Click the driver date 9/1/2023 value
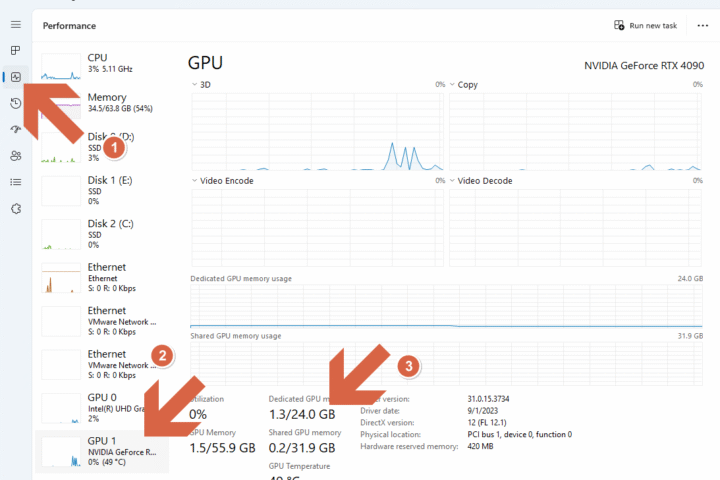The width and height of the screenshot is (720, 480). [483, 411]
